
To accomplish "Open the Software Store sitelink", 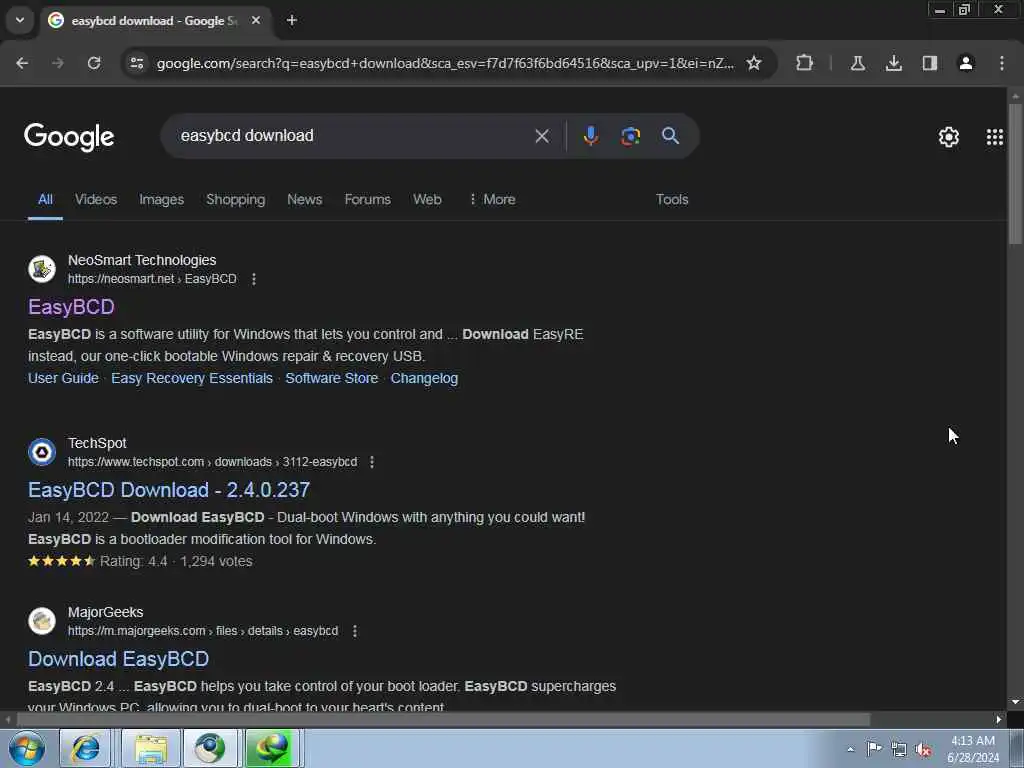I will point(332,378).
